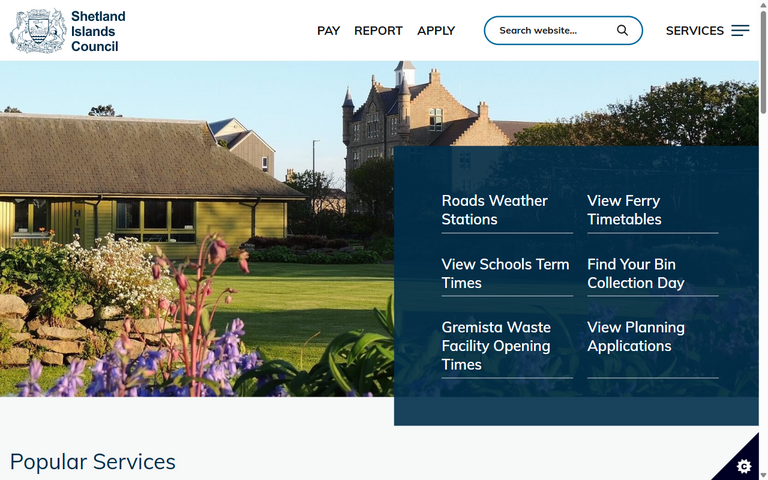Open the hamburger menu icon beside Services

(740, 31)
